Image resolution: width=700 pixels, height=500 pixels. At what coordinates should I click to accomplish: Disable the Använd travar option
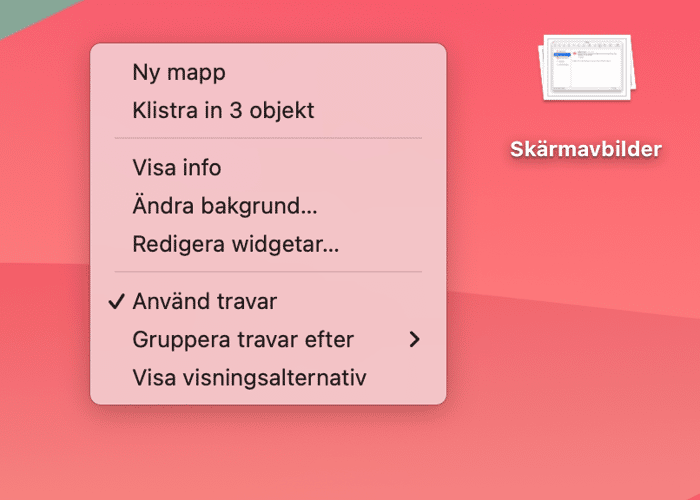(205, 301)
